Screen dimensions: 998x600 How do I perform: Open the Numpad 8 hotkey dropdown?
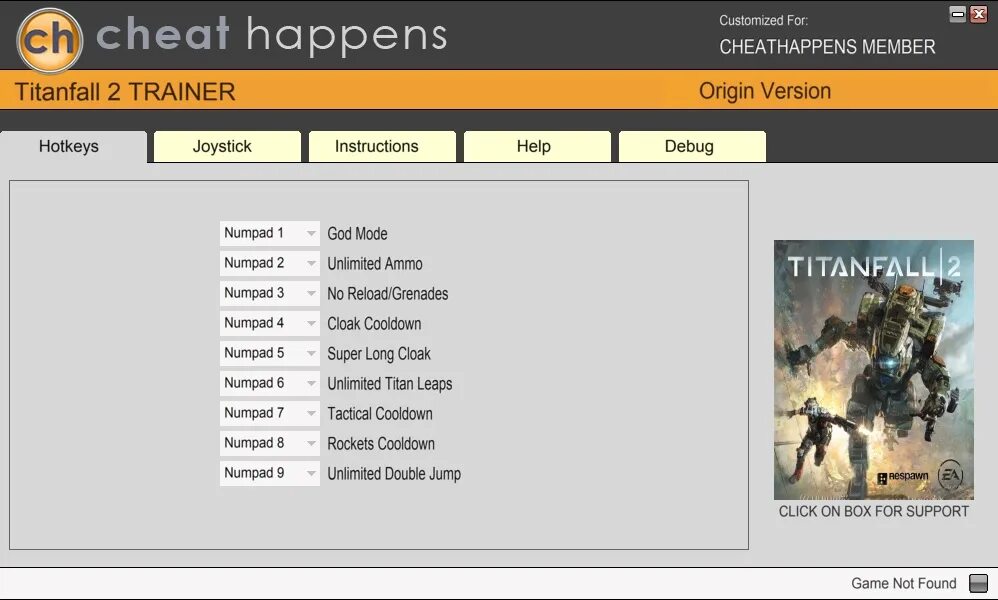[269, 443]
